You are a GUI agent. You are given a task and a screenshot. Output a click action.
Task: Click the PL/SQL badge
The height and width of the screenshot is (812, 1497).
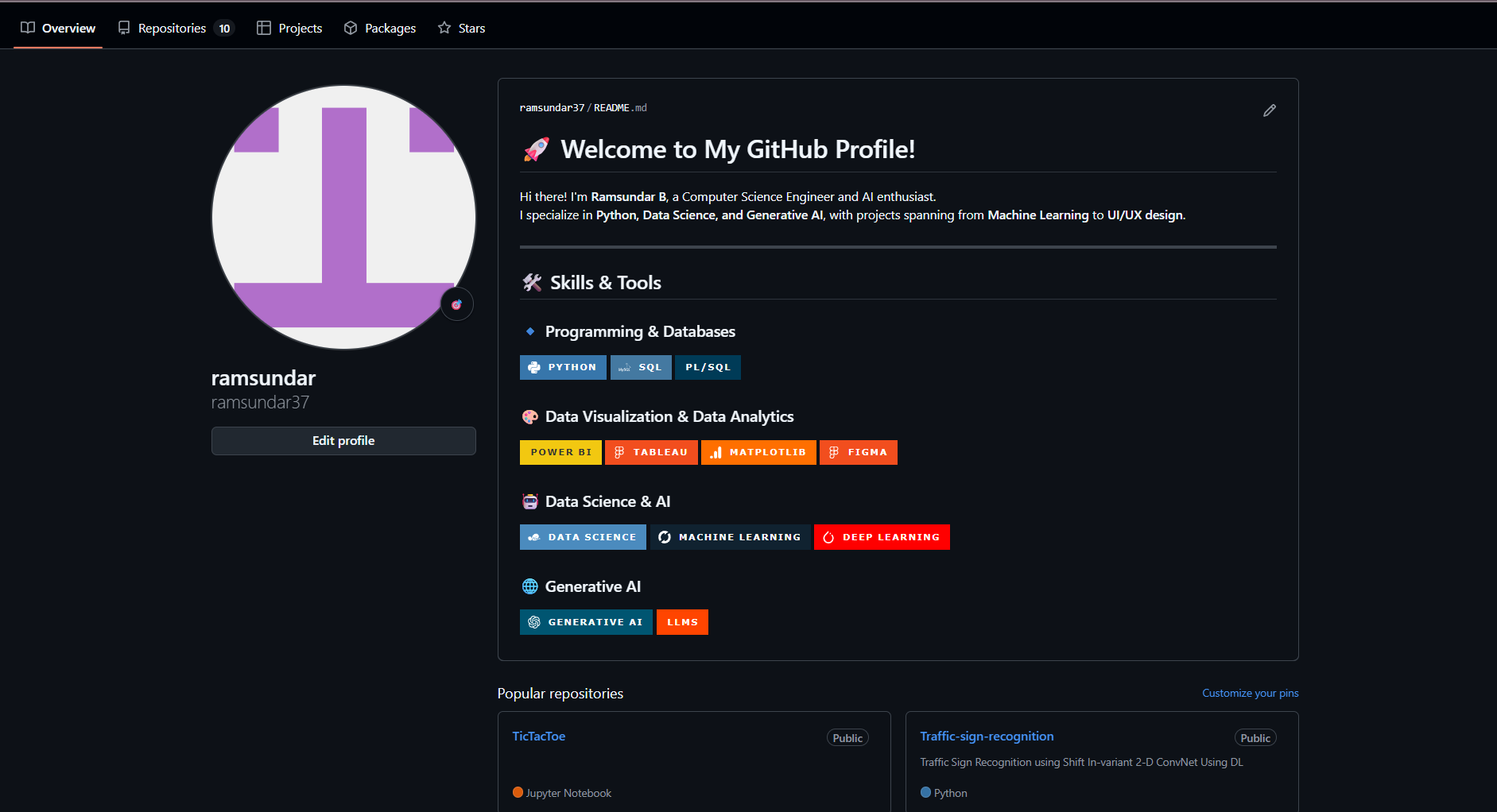click(x=708, y=367)
